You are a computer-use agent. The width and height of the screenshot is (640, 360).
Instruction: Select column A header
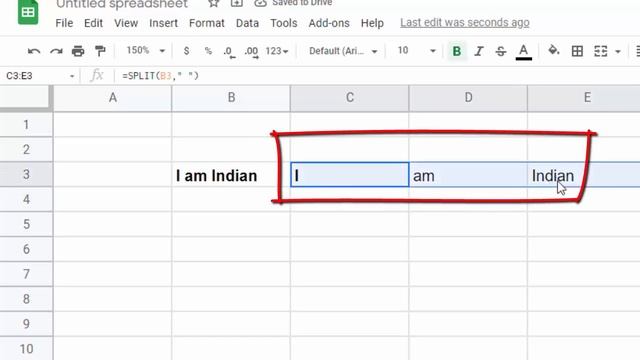[x=113, y=98]
